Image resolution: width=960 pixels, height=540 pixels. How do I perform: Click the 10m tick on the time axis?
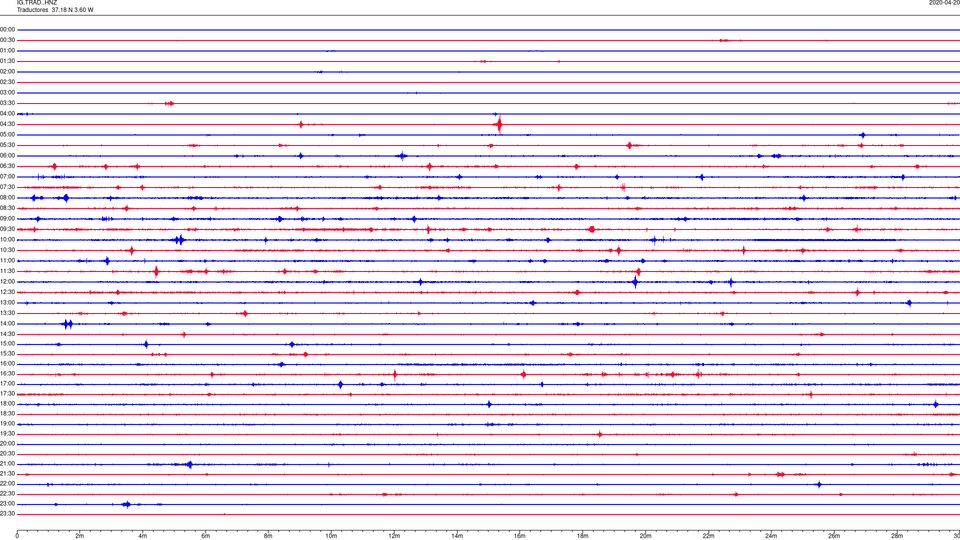tap(331, 536)
